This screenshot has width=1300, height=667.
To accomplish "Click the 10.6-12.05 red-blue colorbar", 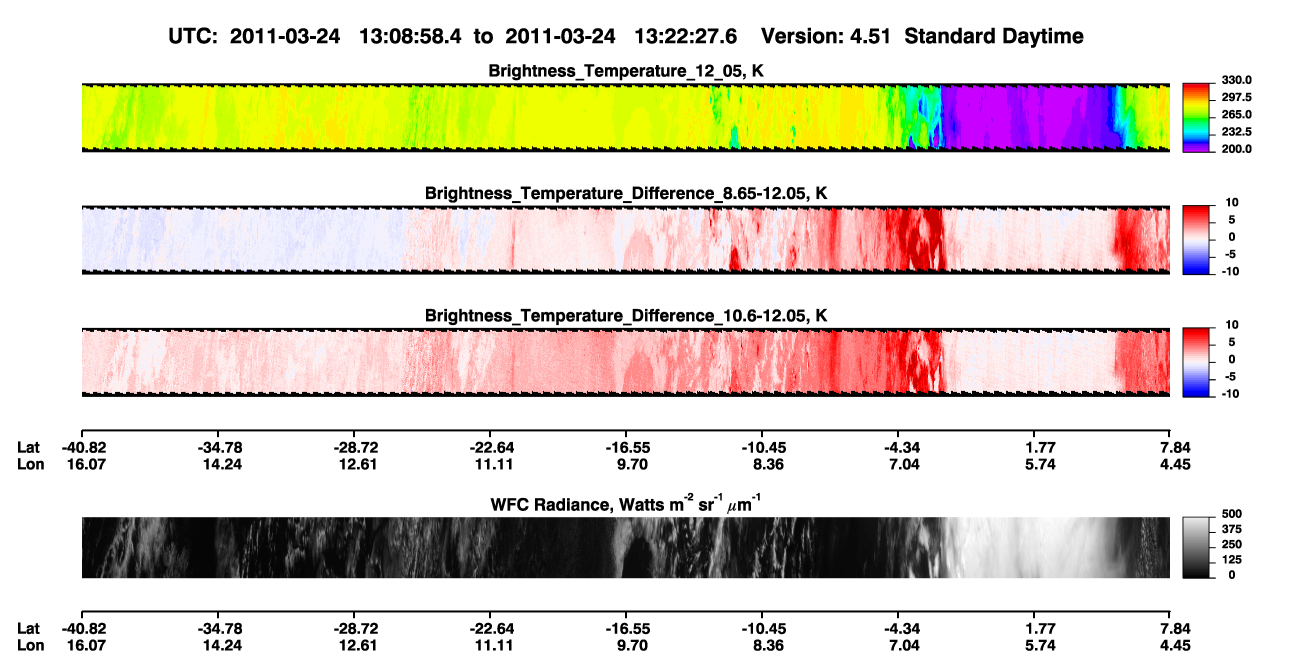I will point(1194,362).
